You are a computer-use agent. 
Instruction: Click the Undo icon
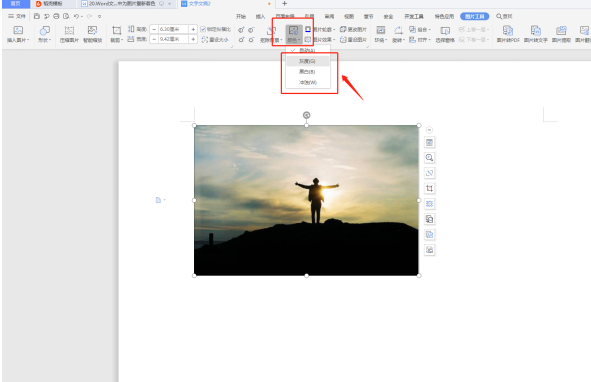click(77, 16)
